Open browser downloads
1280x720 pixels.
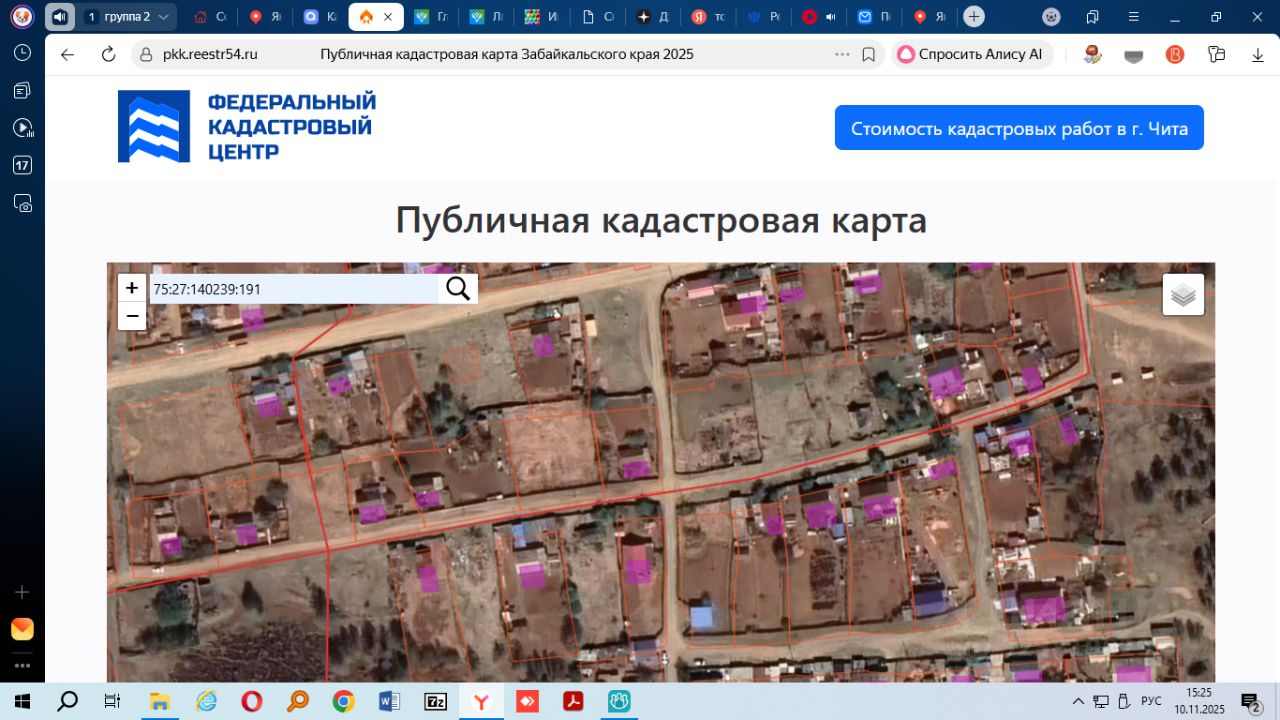[1258, 55]
